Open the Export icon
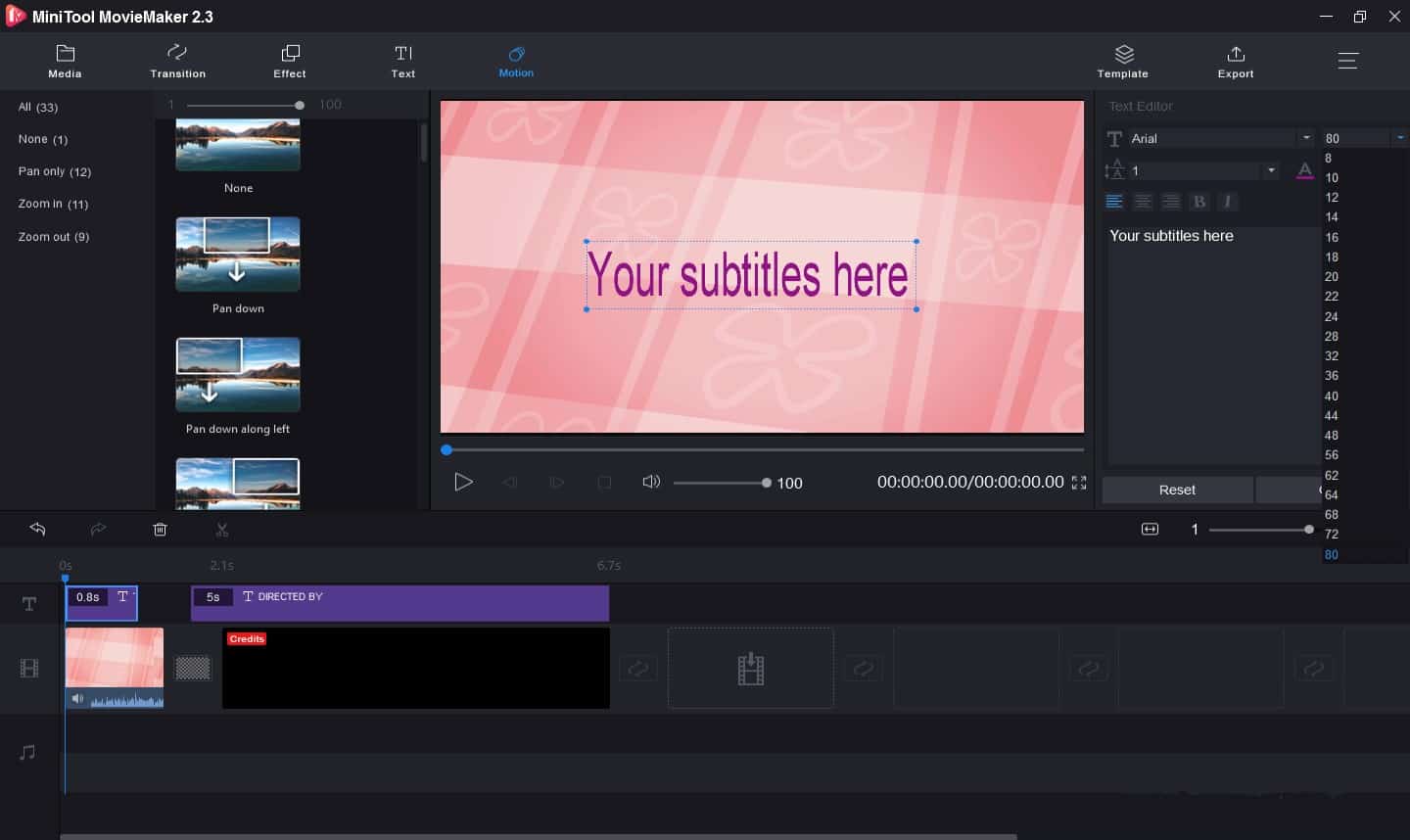Screen dimensions: 1410x840 1235,61
